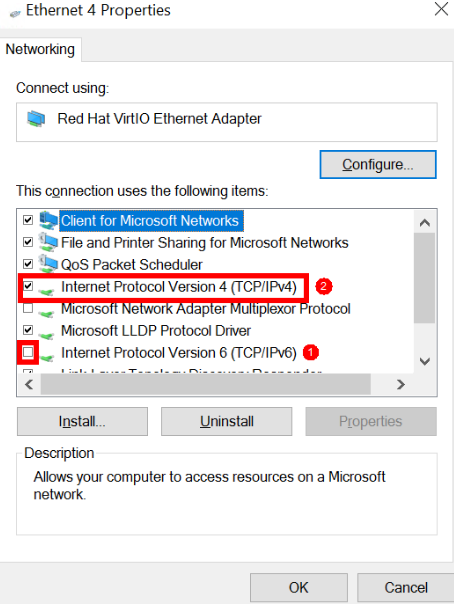Click the list's scroll up arrow

click(425, 223)
